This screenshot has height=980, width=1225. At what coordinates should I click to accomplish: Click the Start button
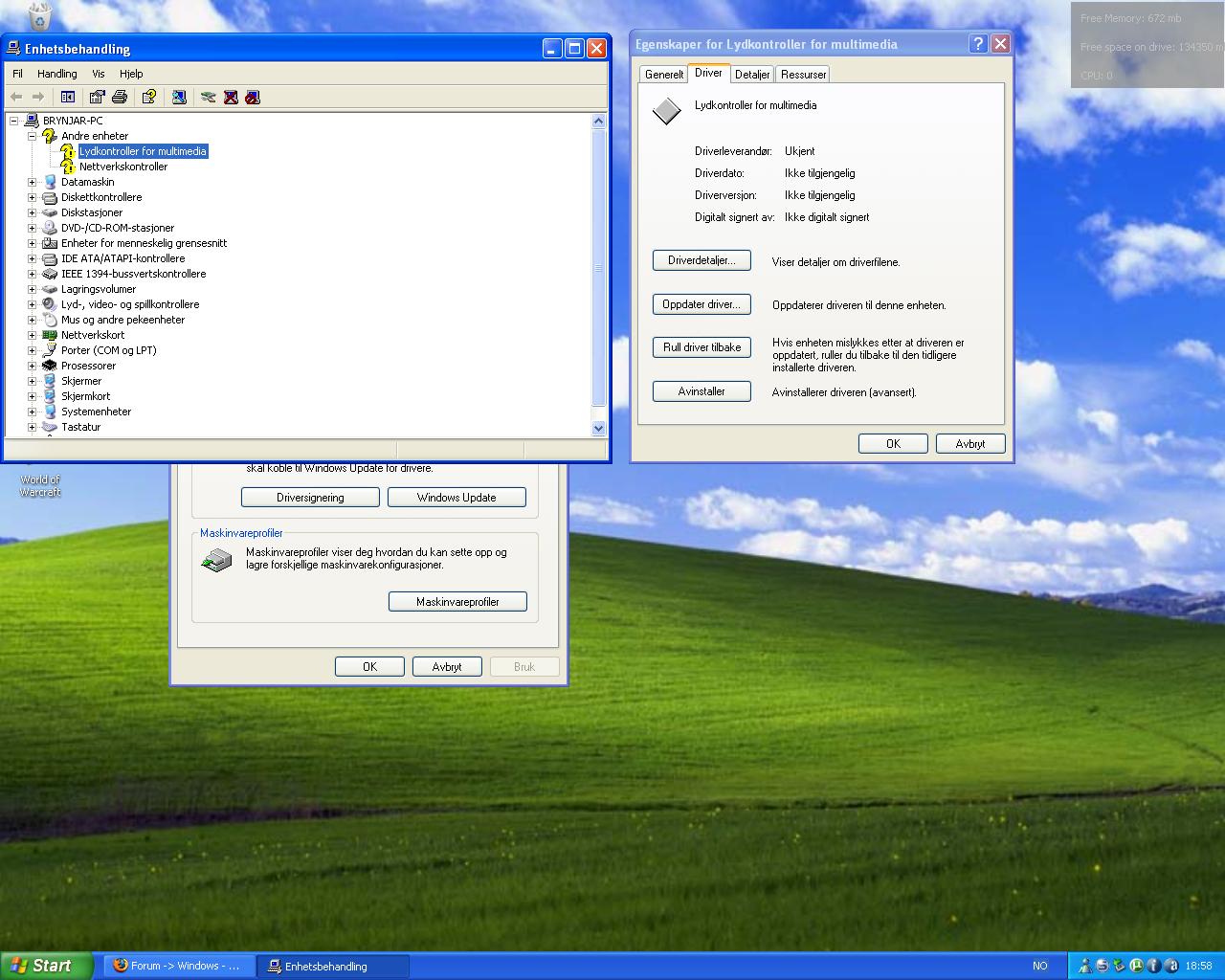pos(47,966)
